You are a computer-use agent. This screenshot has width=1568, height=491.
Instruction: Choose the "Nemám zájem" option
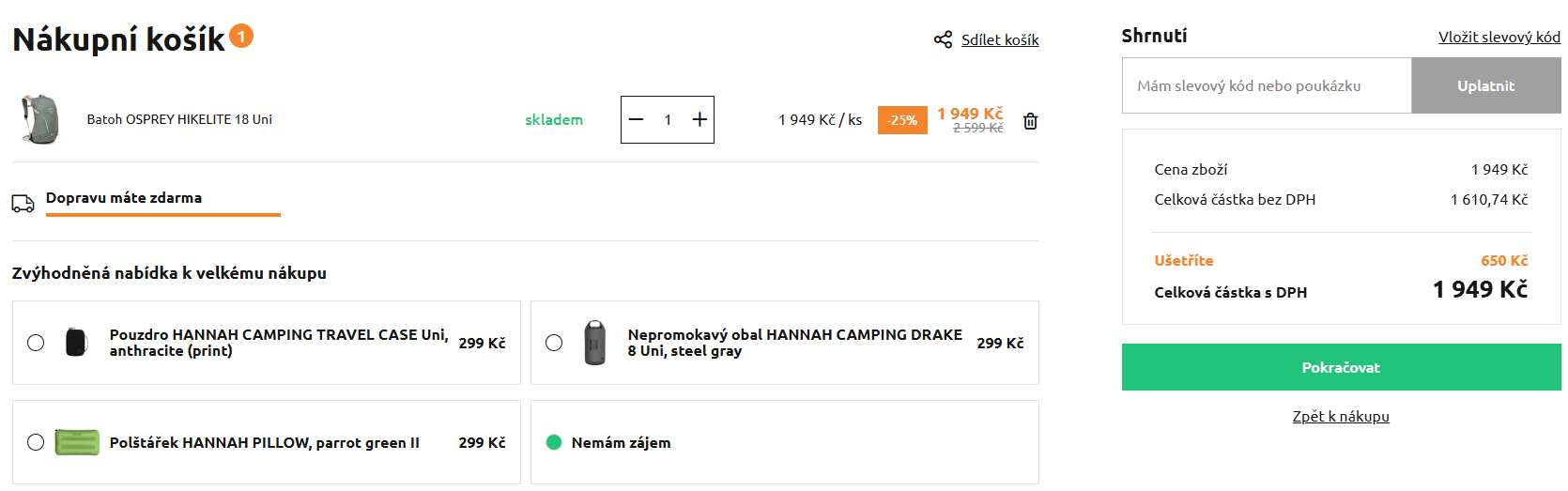tap(554, 442)
